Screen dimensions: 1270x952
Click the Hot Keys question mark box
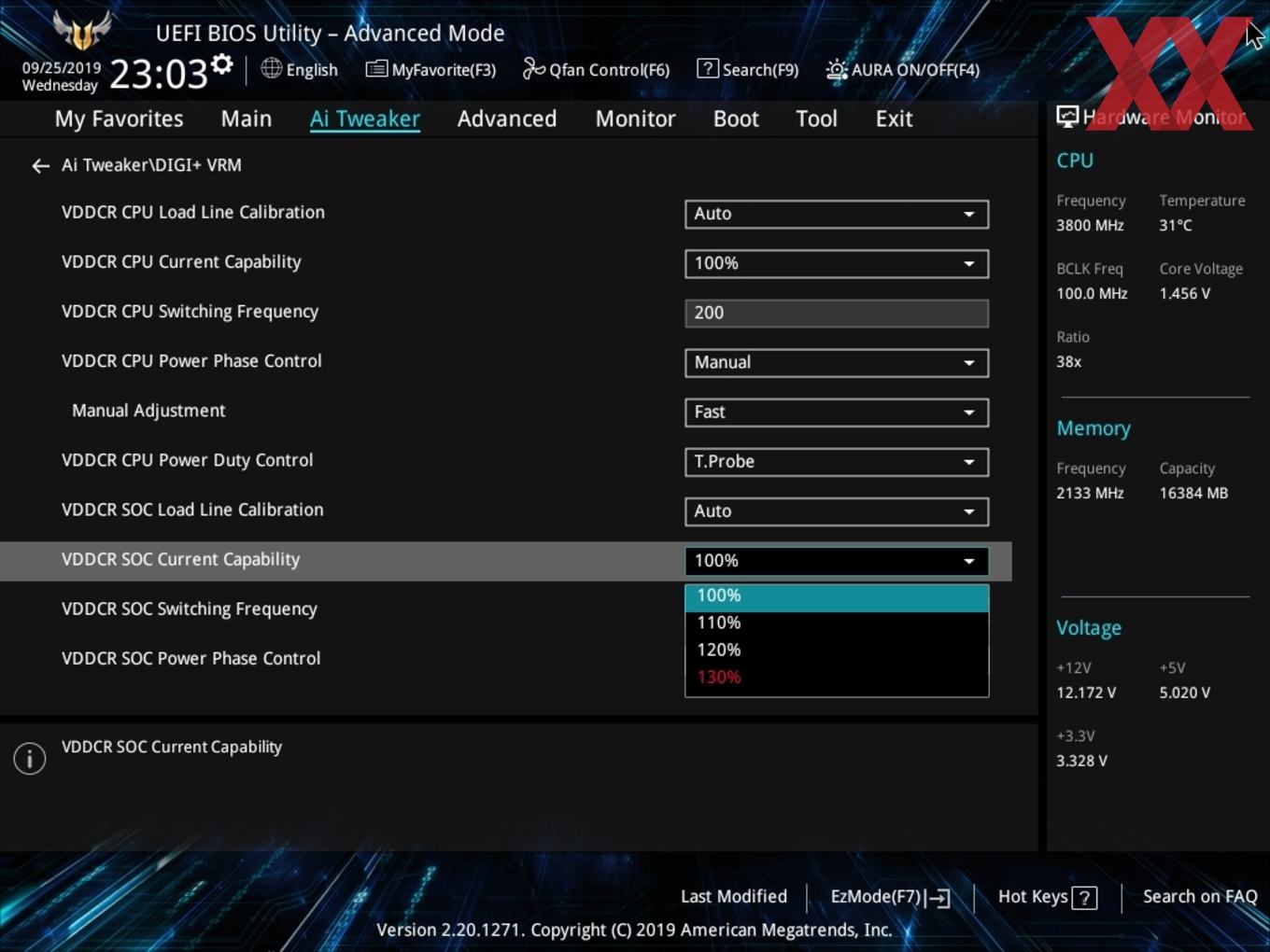1084,898
